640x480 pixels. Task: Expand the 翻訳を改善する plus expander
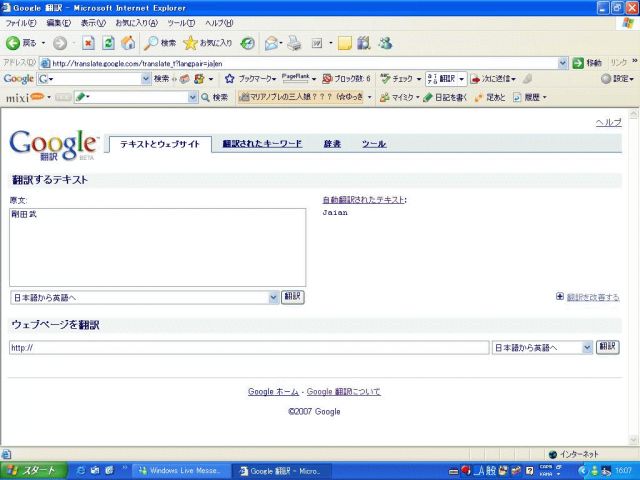(x=560, y=296)
